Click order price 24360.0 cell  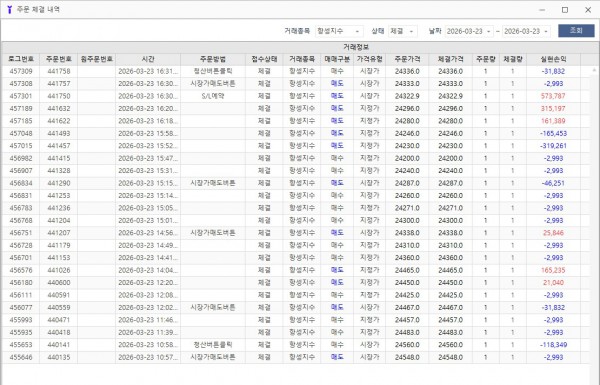(x=407, y=258)
